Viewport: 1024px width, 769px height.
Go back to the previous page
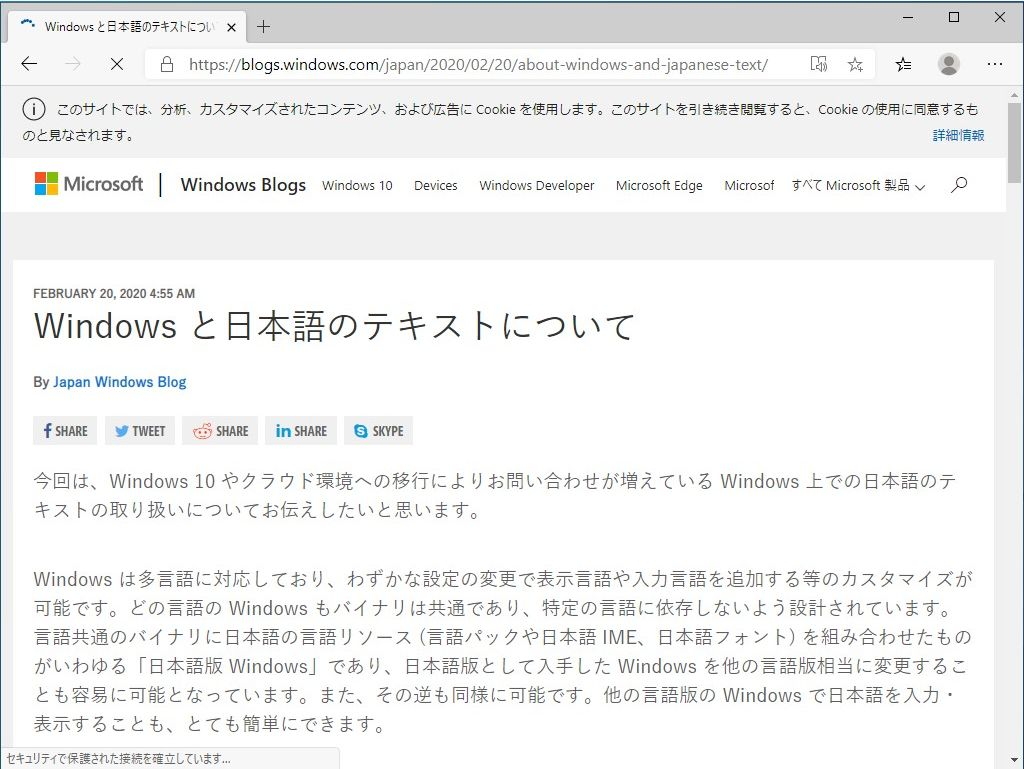pyautogui.click(x=29, y=63)
